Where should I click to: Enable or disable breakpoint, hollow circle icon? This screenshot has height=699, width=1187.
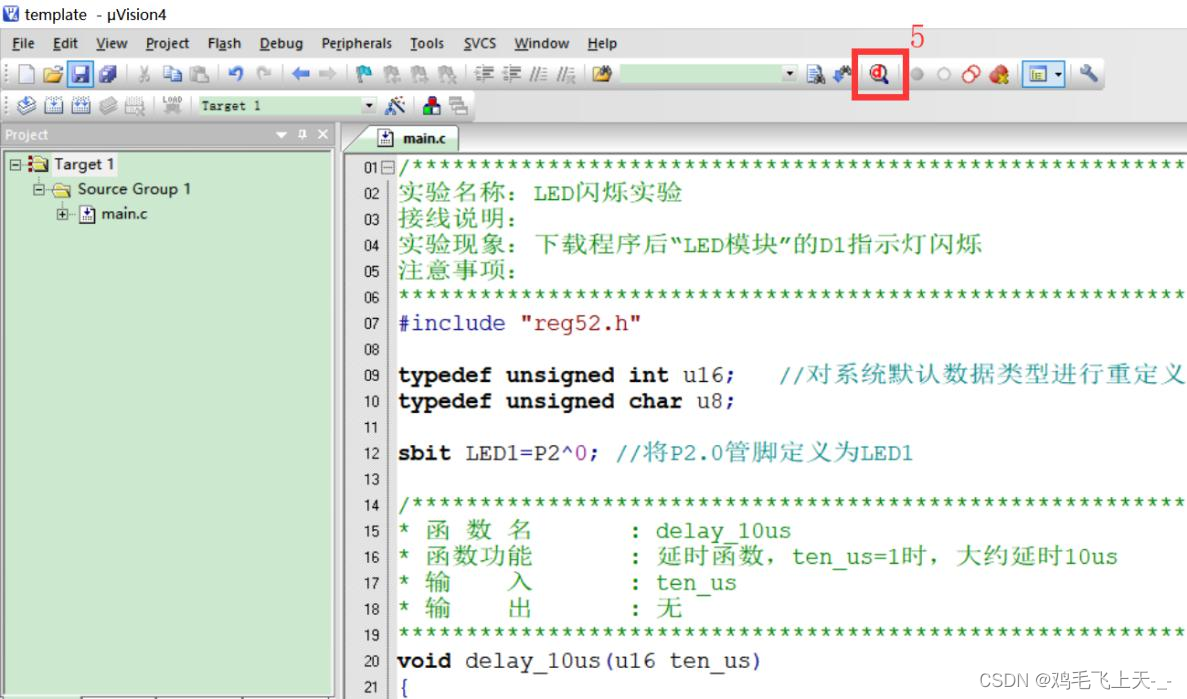pyautogui.click(x=943, y=74)
